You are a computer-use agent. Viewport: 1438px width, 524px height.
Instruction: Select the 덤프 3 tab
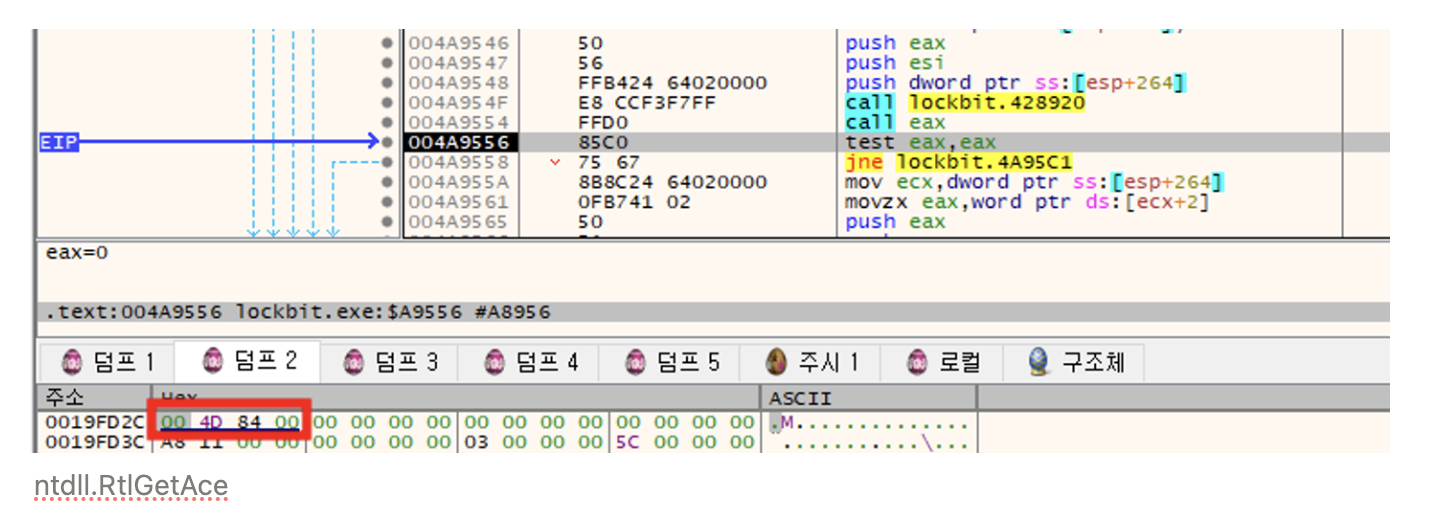tap(390, 362)
